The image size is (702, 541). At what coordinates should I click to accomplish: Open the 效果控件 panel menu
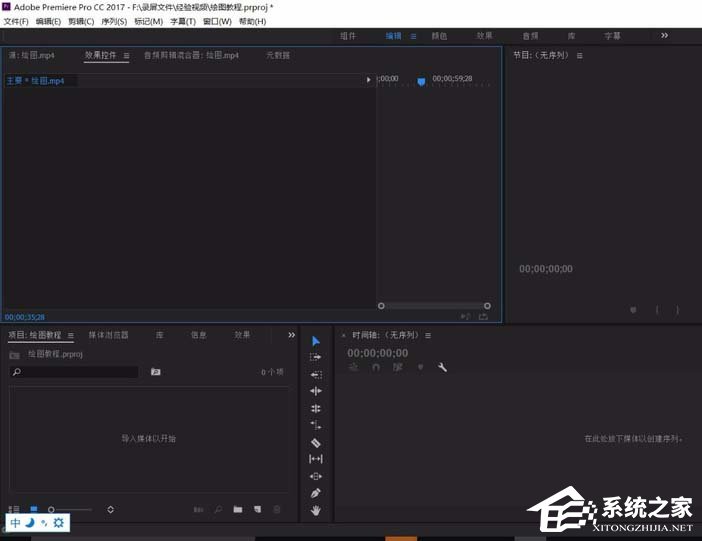127,56
